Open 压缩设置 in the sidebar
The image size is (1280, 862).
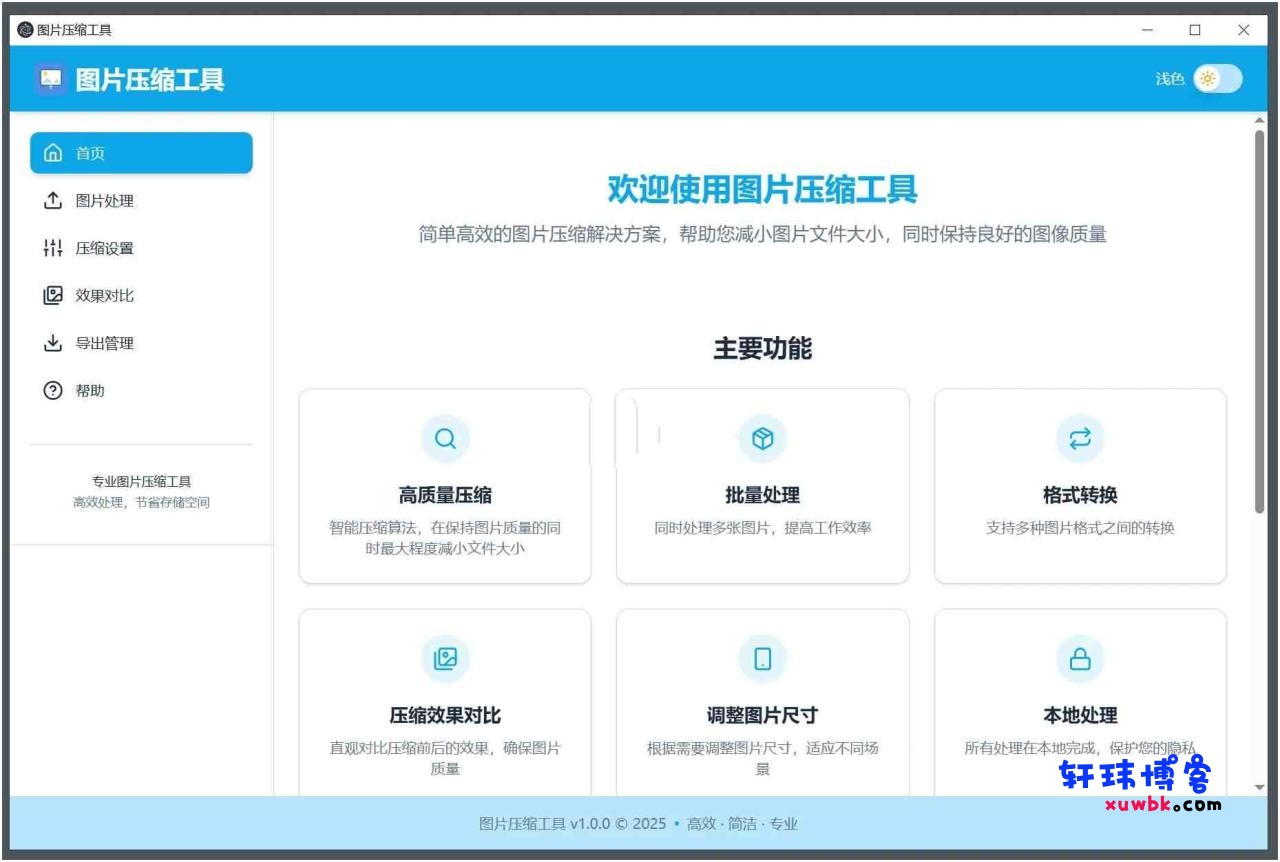[x=141, y=248]
